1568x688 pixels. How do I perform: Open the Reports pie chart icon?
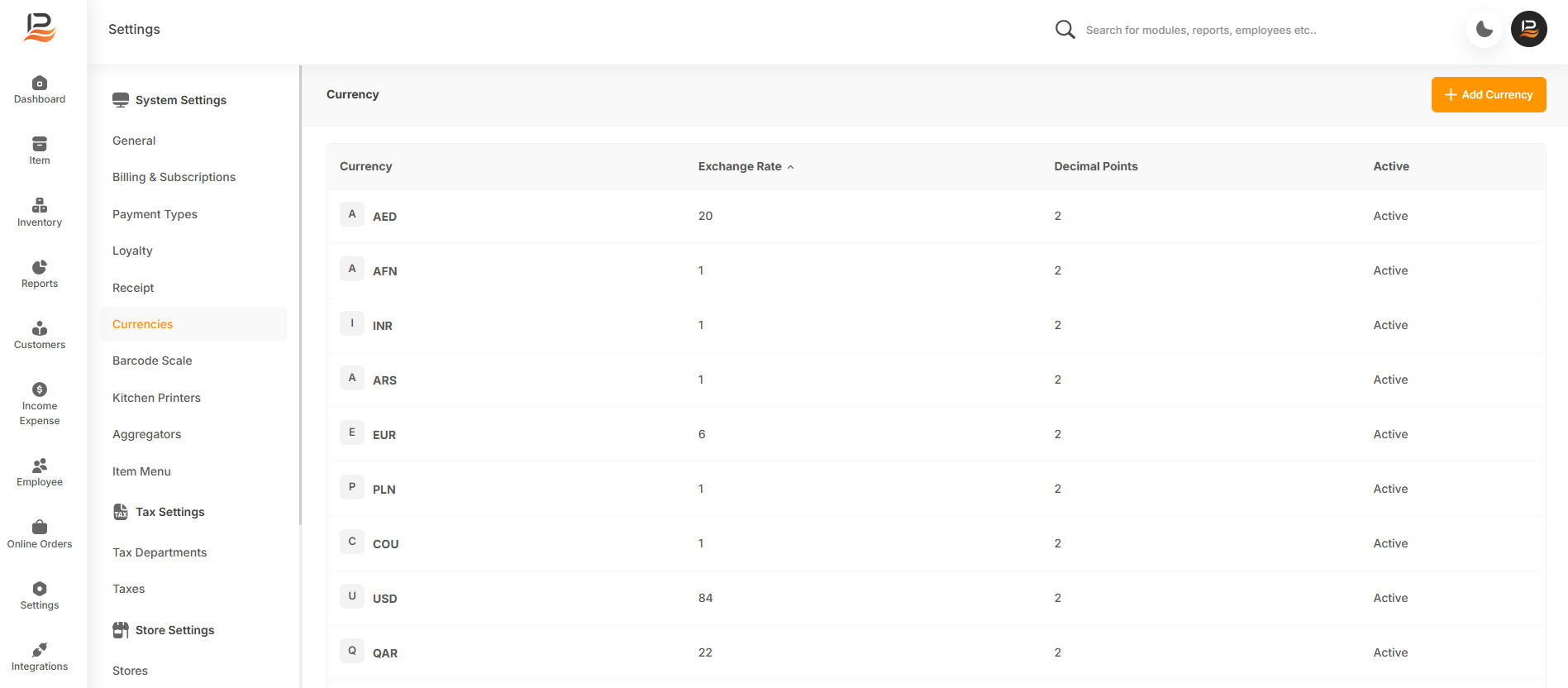[x=40, y=267]
